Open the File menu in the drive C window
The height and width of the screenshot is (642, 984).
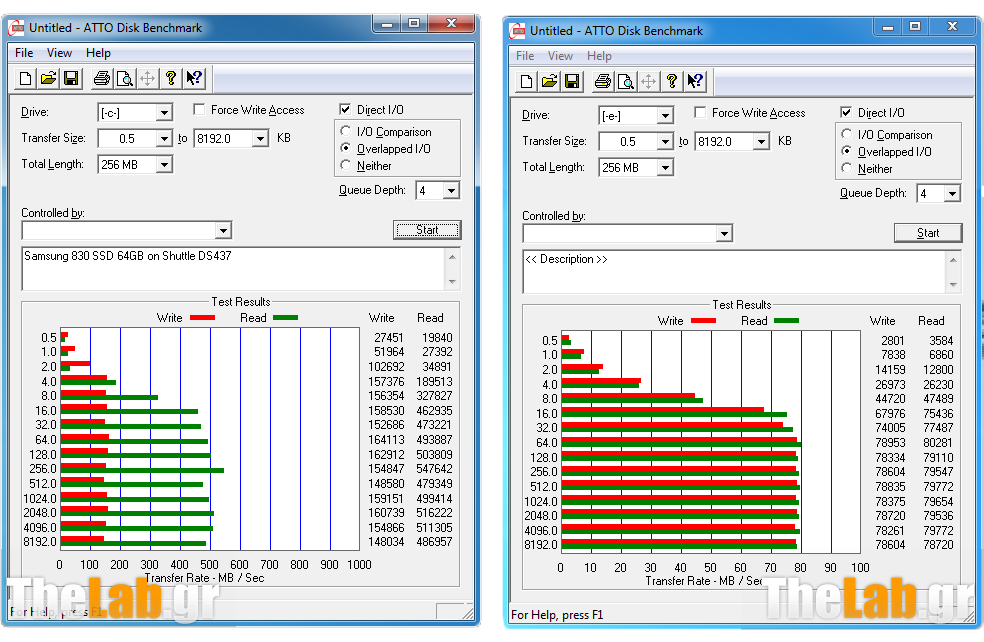[x=24, y=53]
